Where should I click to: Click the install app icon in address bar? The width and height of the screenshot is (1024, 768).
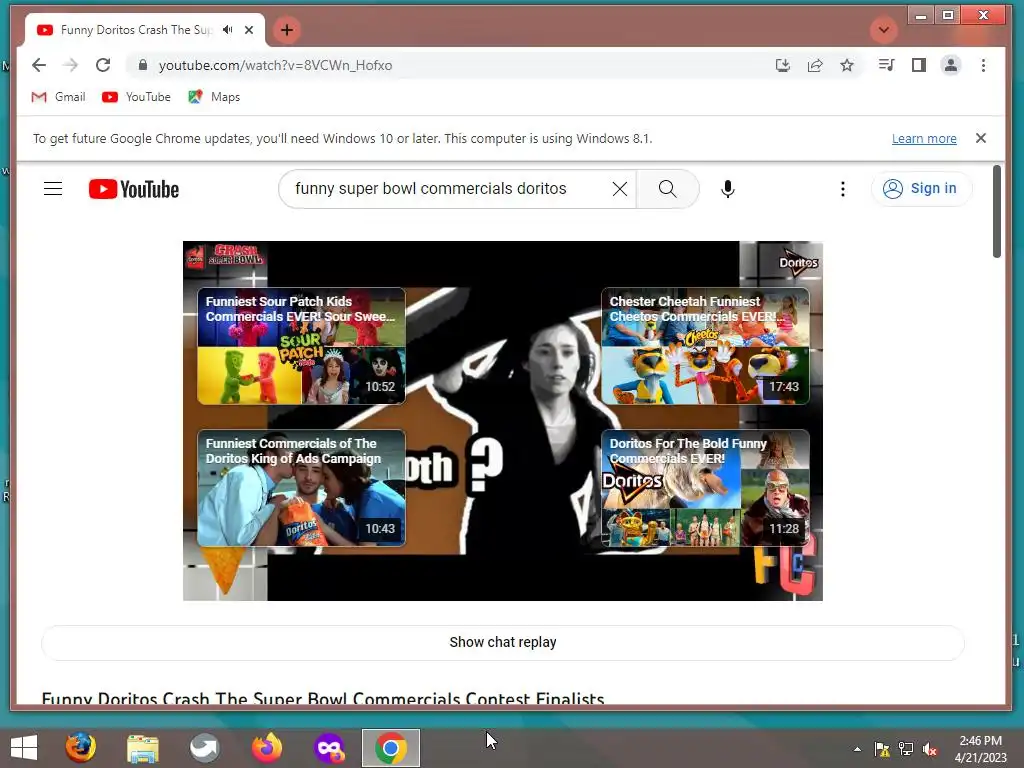point(782,65)
